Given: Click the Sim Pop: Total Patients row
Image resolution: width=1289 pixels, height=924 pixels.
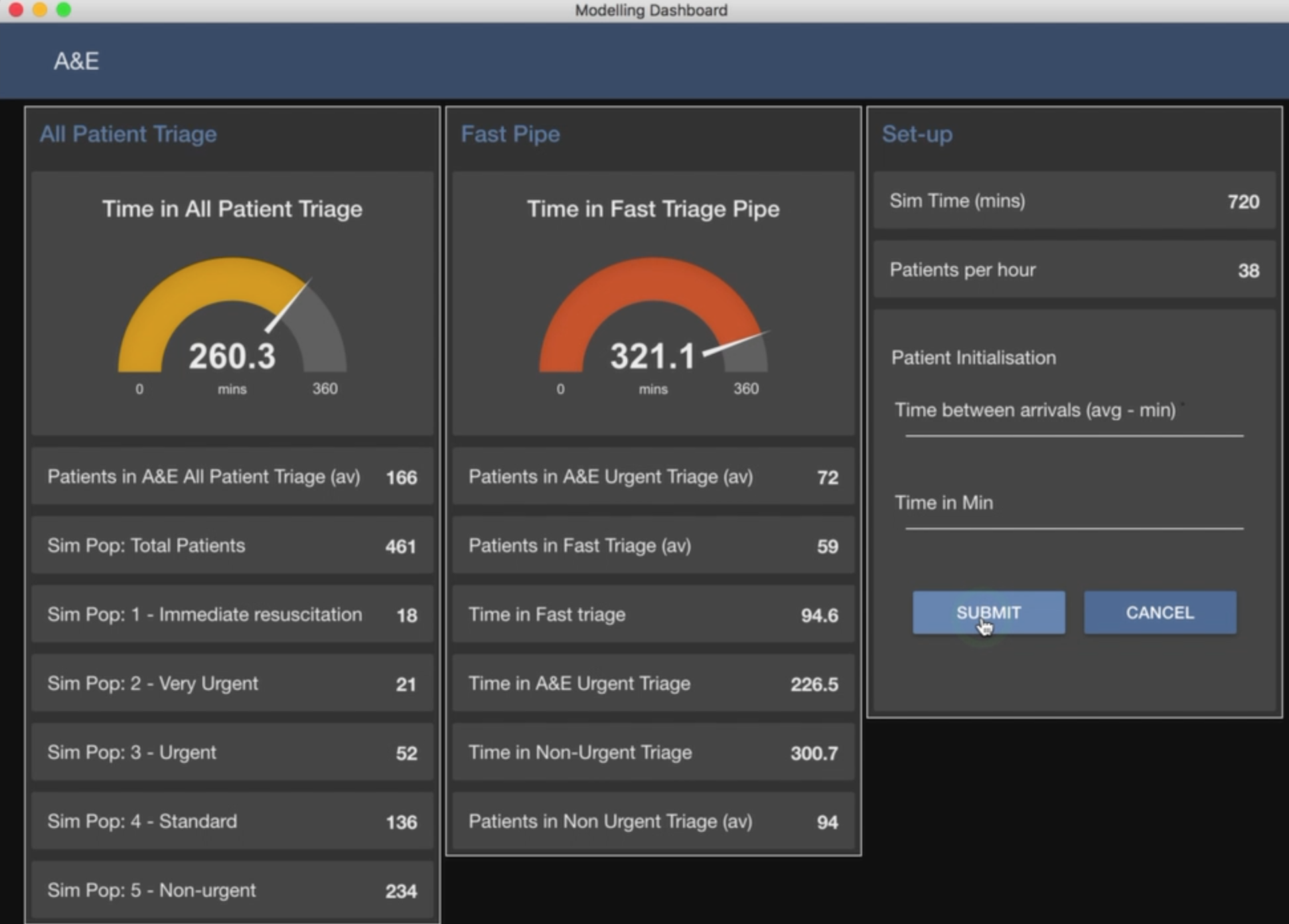Looking at the screenshot, I should coord(232,546).
